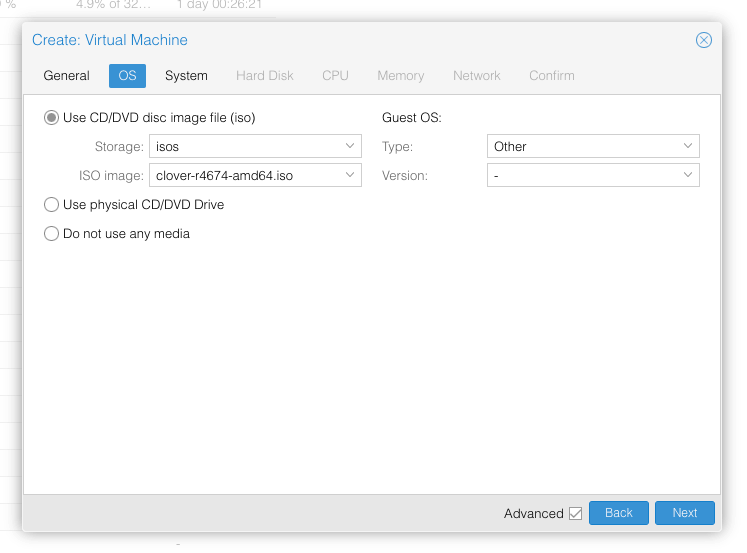Jump to the Confirm tab
Viewport: 747px width, 553px height.
[x=552, y=76]
